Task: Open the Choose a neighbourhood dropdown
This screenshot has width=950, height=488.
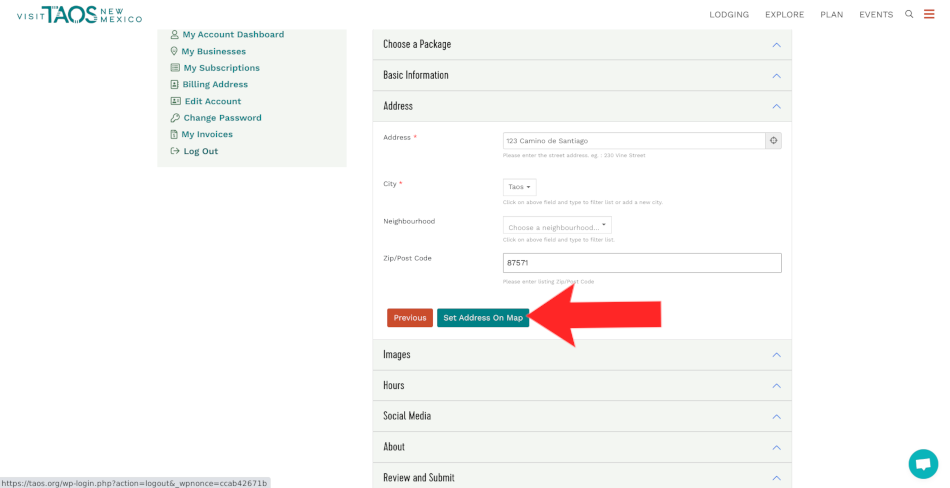Action: 557,227
